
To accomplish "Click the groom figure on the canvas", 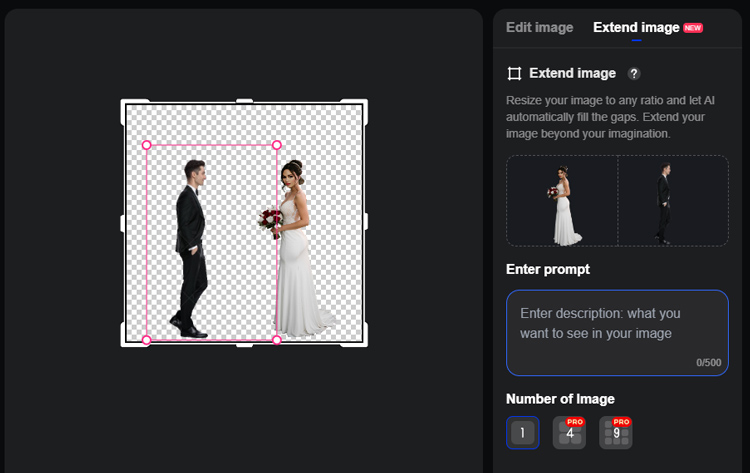I will 190,249.
